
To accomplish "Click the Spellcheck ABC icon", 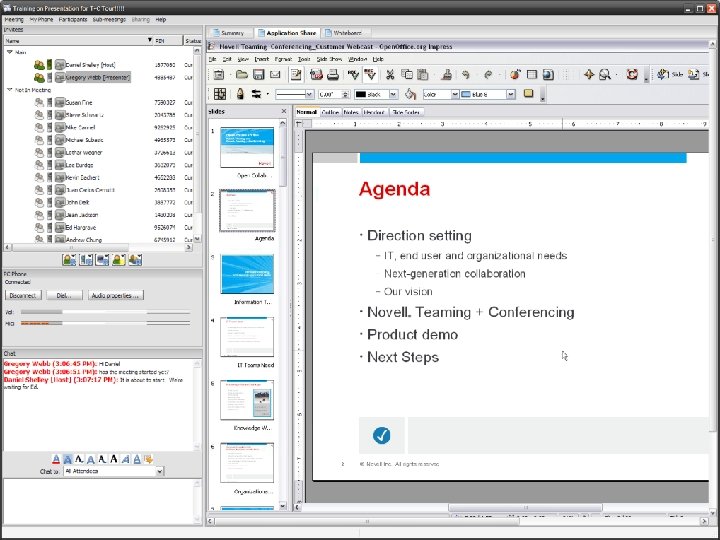I will tap(353, 74).
